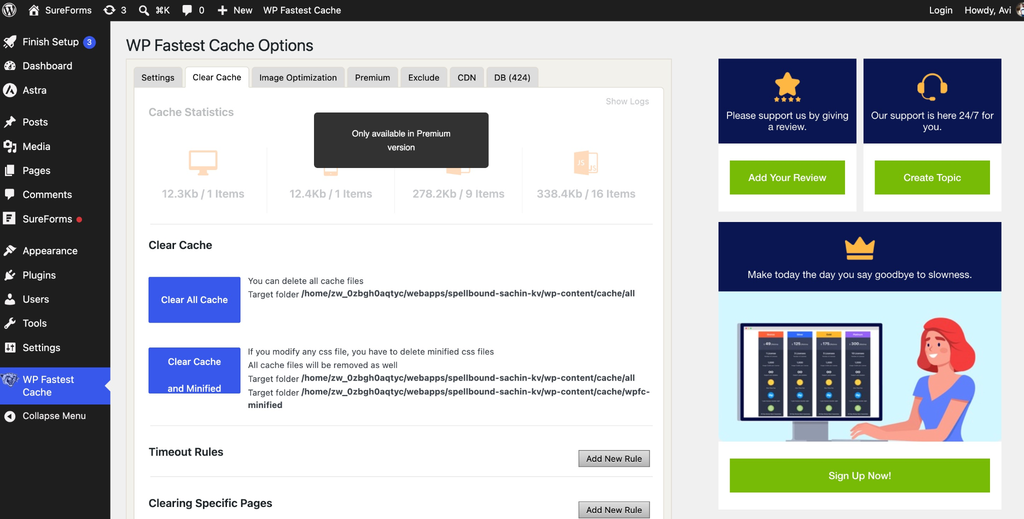Open the DB (424) tab
The height and width of the screenshot is (519, 1024).
pyautogui.click(x=512, y=77)
